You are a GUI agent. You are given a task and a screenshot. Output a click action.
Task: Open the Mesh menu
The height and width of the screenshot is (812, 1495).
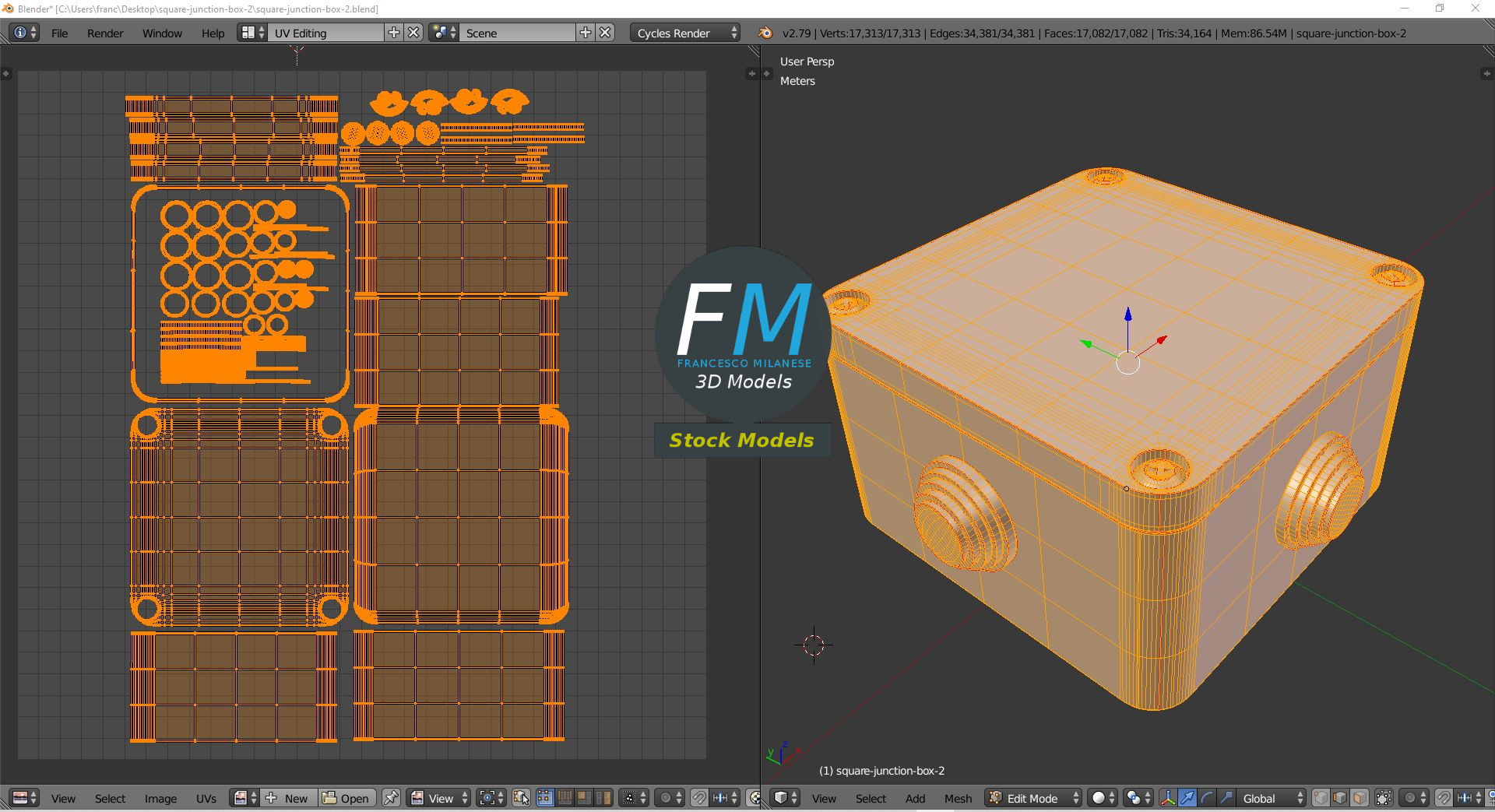[x=958, y=798]
